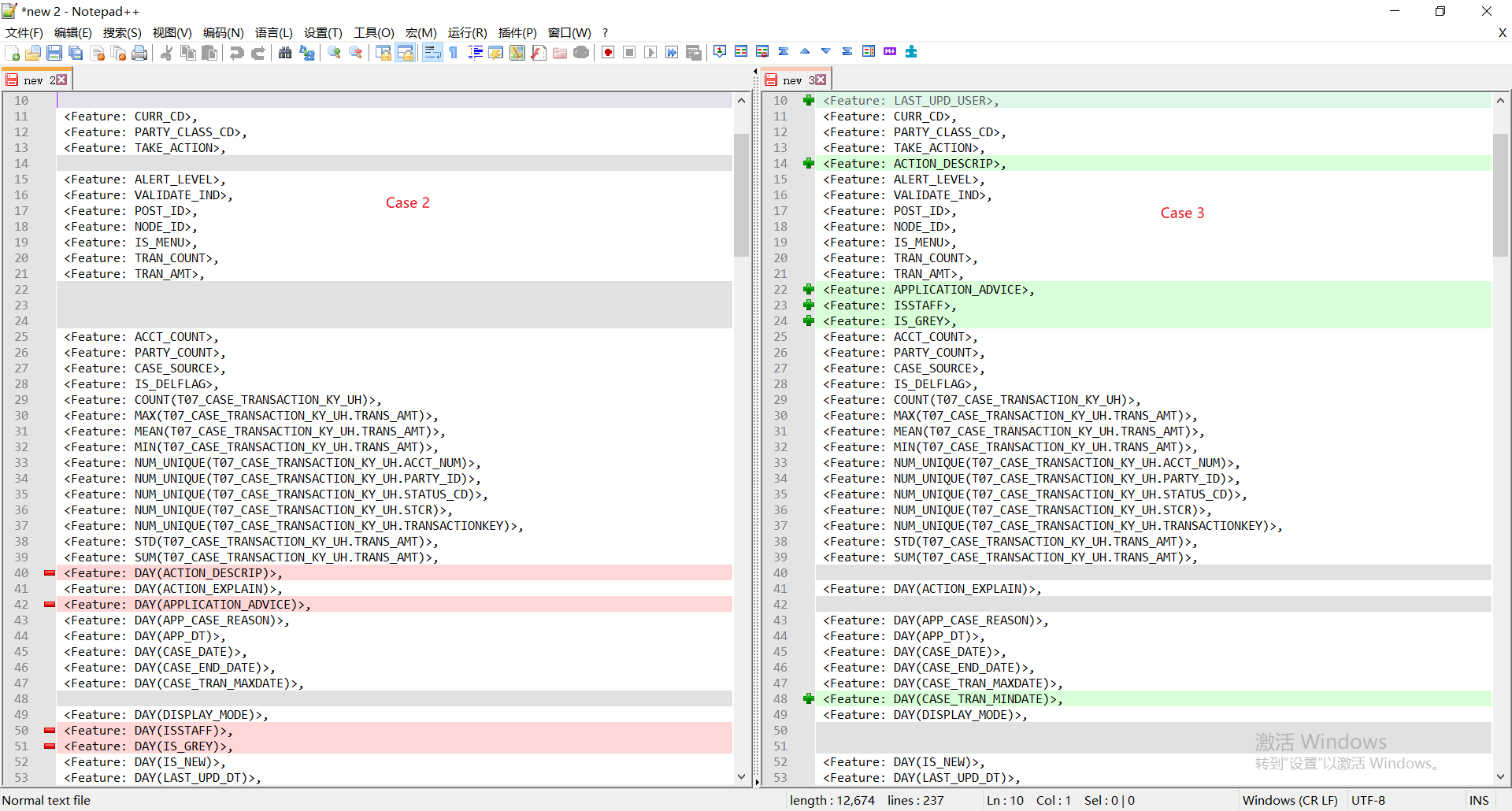The height and width of the screenshot is (811, 1512).
Task: Click the Close All documents toolbar icon
Action: [x=119, y=53]
